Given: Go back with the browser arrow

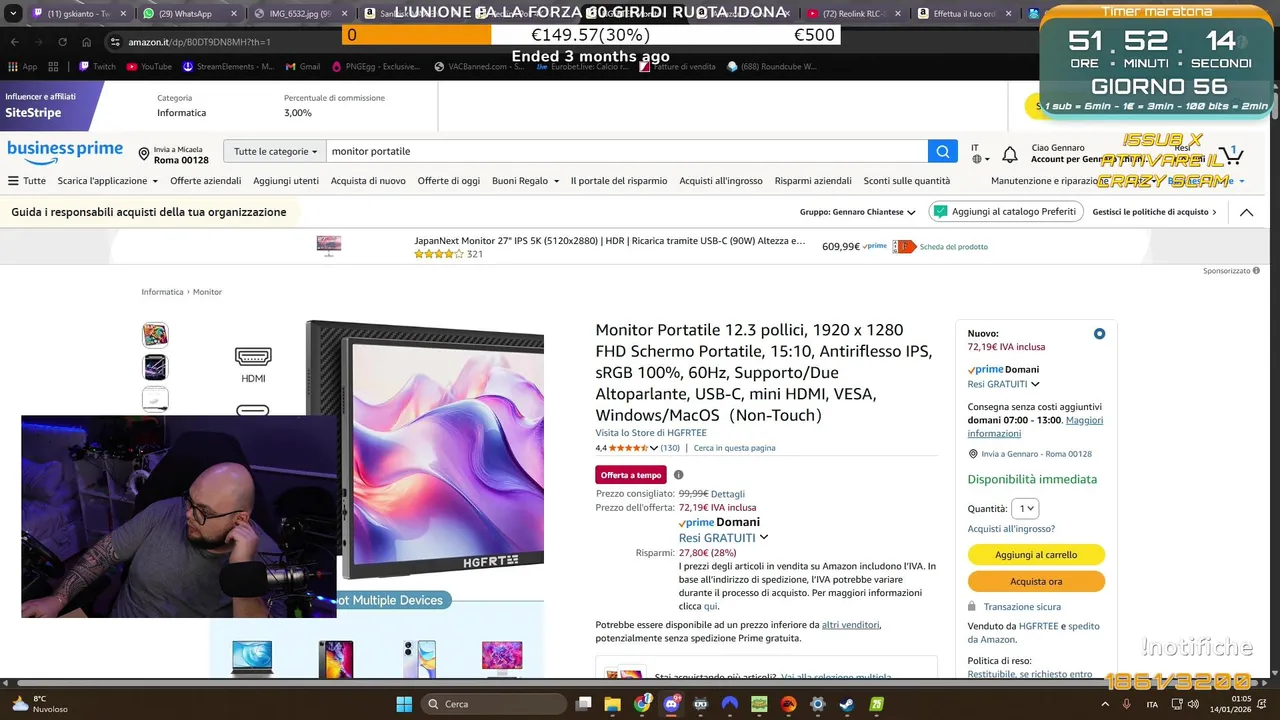Looking at the screenshot, I should [x=15, y=42].
